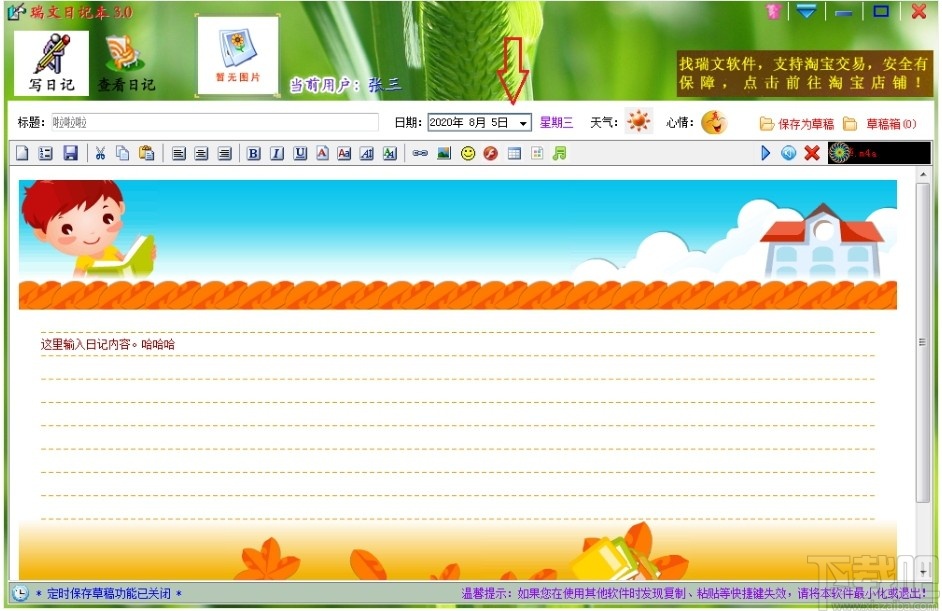This screenshot has width=942, height=611.
Task: Insert a picture into the diary
Action: coord(444,153)
